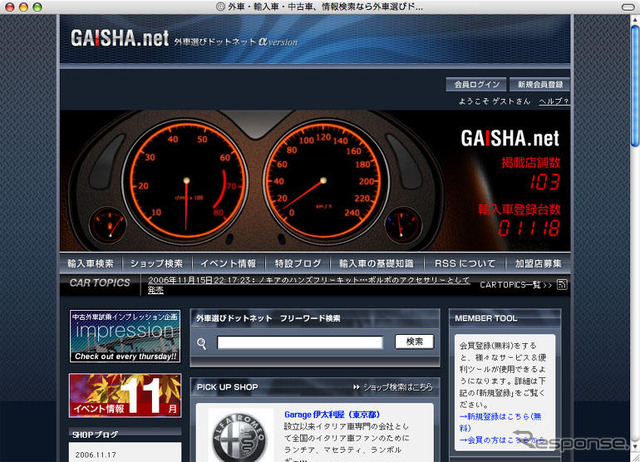Click the 新規会員登録 button
This screenshot has width=640, height=462.
click(x=540, y=84)
